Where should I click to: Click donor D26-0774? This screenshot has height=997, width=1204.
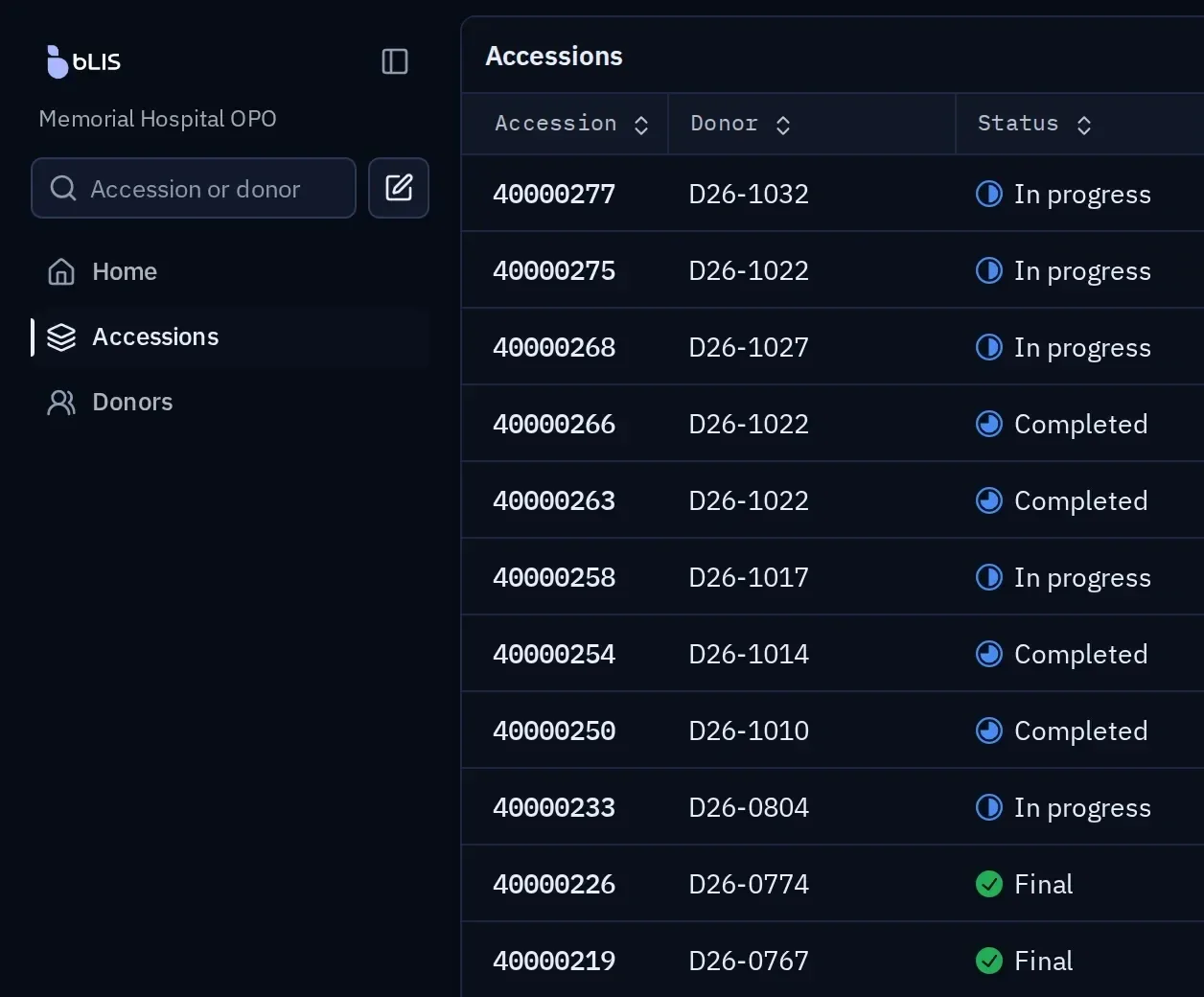pos(749,884)
